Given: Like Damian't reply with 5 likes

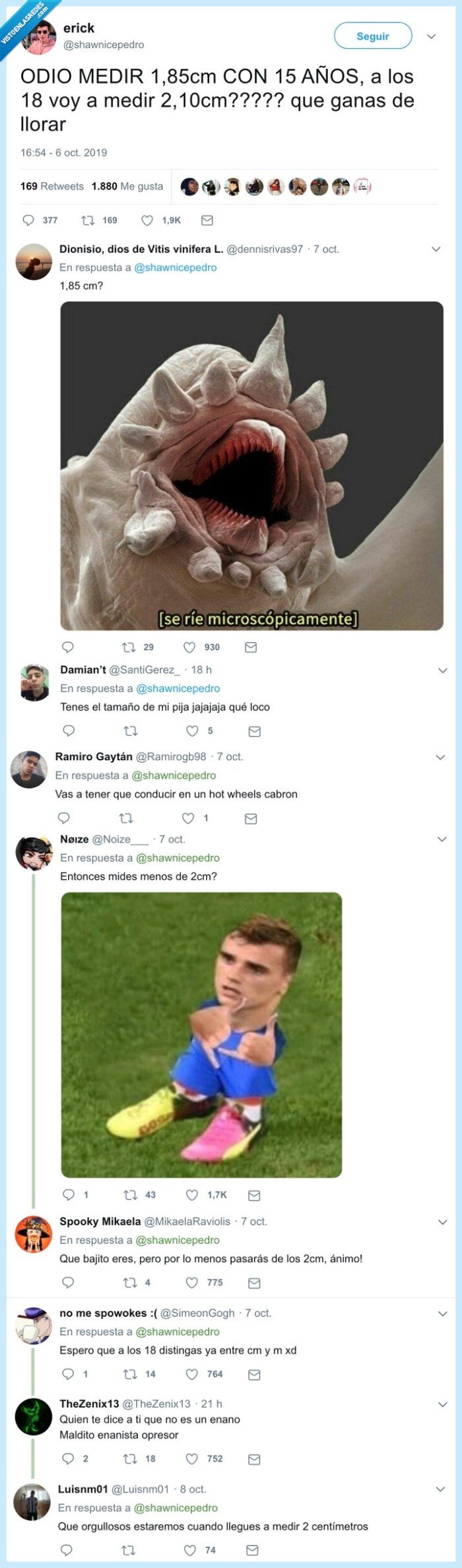Looking at the screenshot, I should coord(192,731).
